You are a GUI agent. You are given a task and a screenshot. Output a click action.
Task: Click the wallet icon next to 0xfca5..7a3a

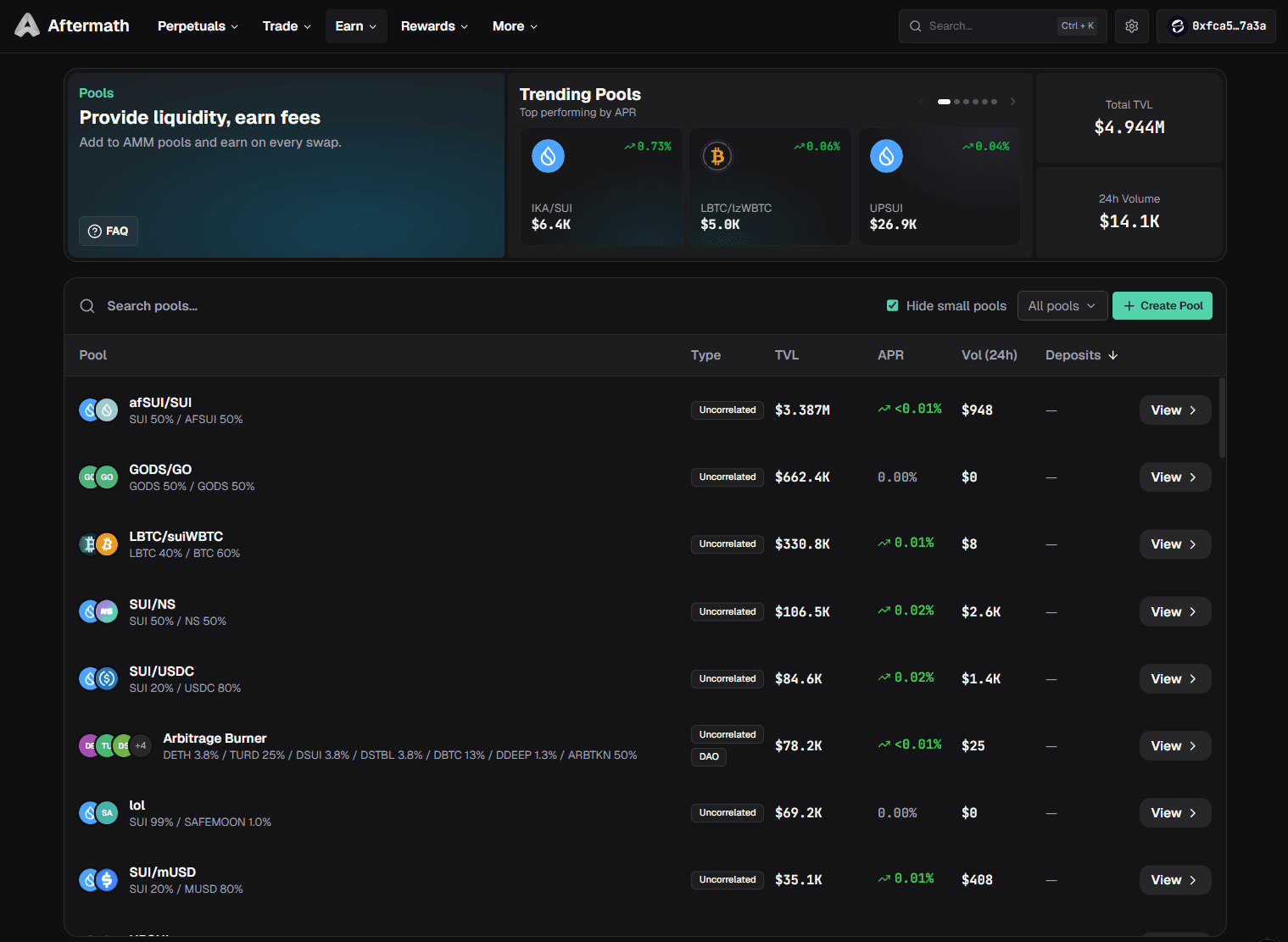click(x=1177, y=26)
